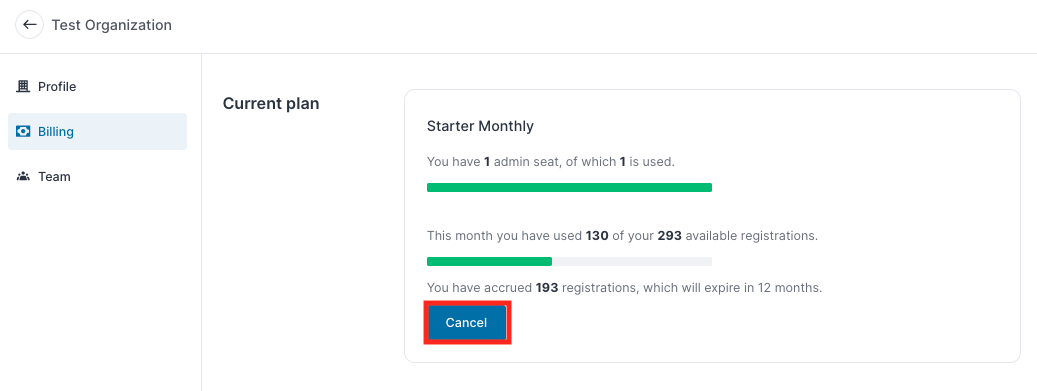Click the Test Organization title
The height and width of the screenshot is (391, 1037).
pos(112,25)
